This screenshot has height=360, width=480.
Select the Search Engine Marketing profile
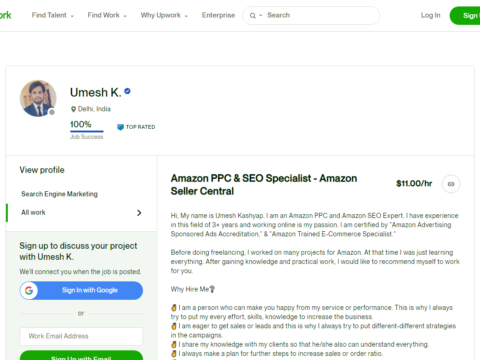[x=59, y=194]
